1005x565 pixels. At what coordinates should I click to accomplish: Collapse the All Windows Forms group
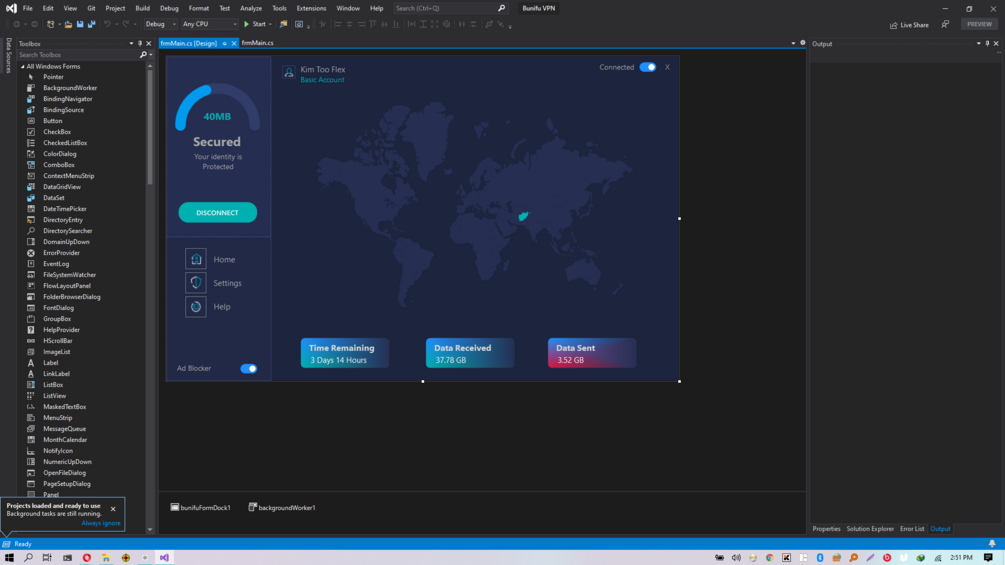(22, 67)
